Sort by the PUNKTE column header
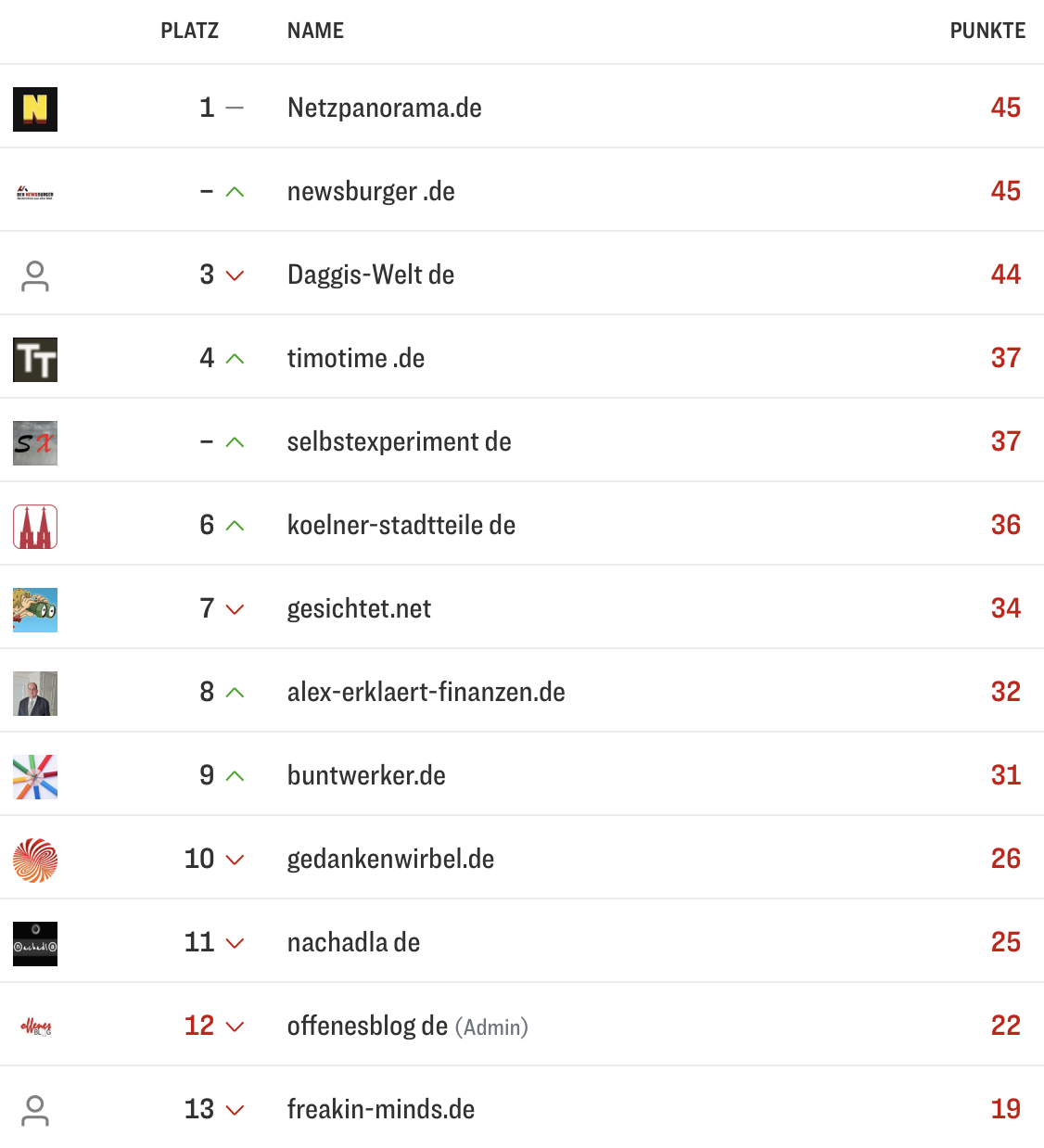The width and height of the screenshot is (1044, 1148). [x=987, y=31]
